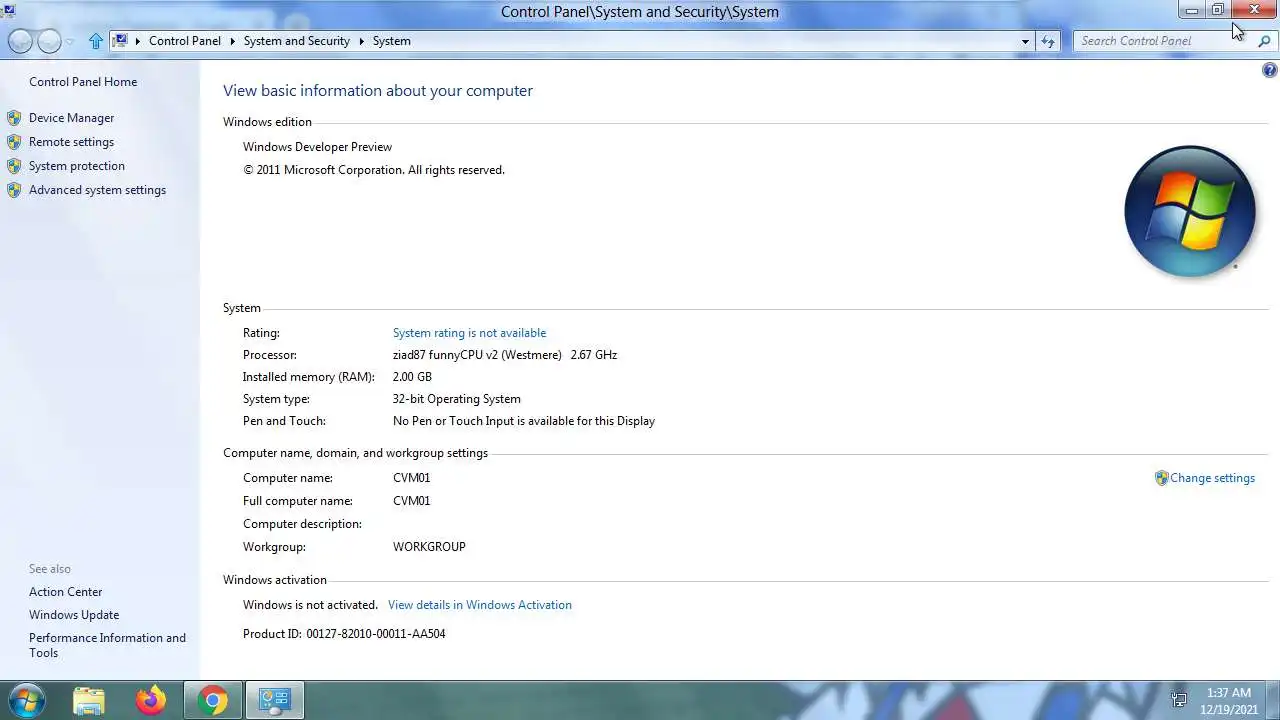The image size is (1280, 720).
Task: Click the network icon in system tray
Action: pos(1179,700)
